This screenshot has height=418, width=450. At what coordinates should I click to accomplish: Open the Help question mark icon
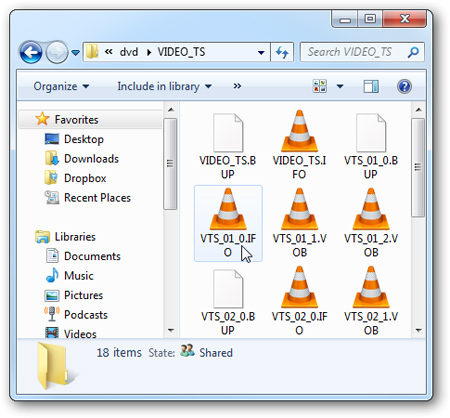click(x=404, y=87)
